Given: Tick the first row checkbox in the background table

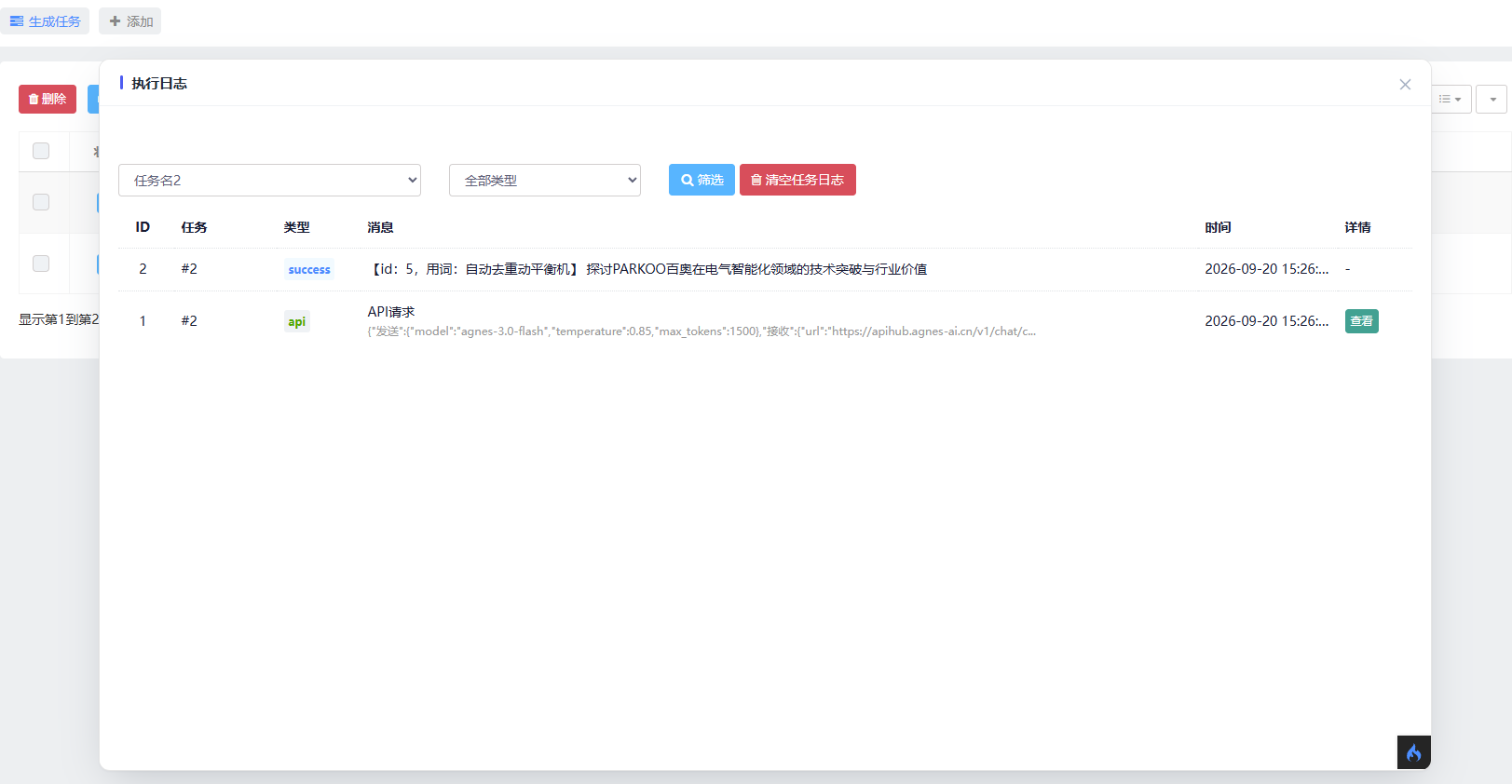Looking at the screenshot, I should (x=41, y=202).
